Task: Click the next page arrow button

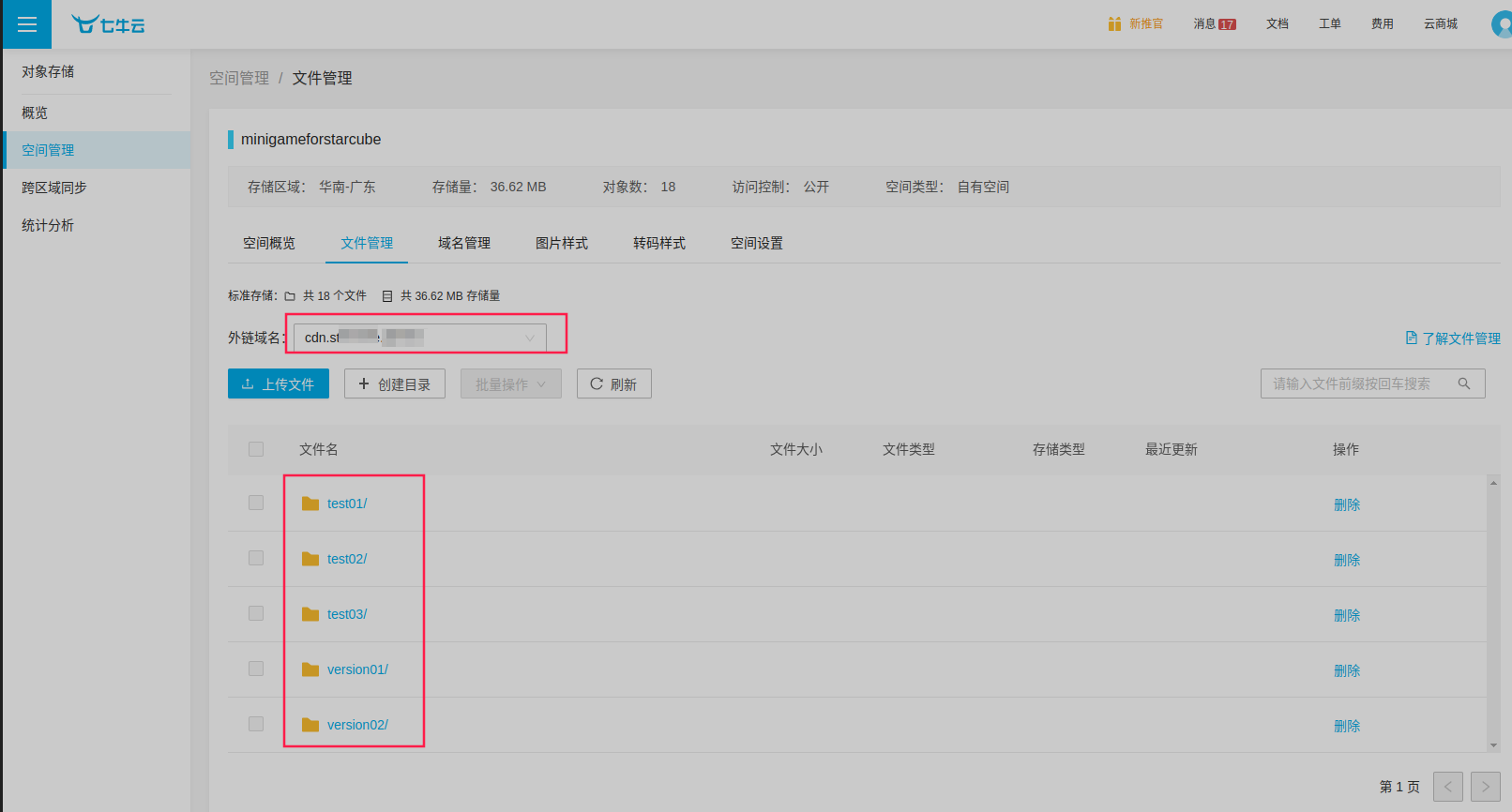Action: 1486,787
